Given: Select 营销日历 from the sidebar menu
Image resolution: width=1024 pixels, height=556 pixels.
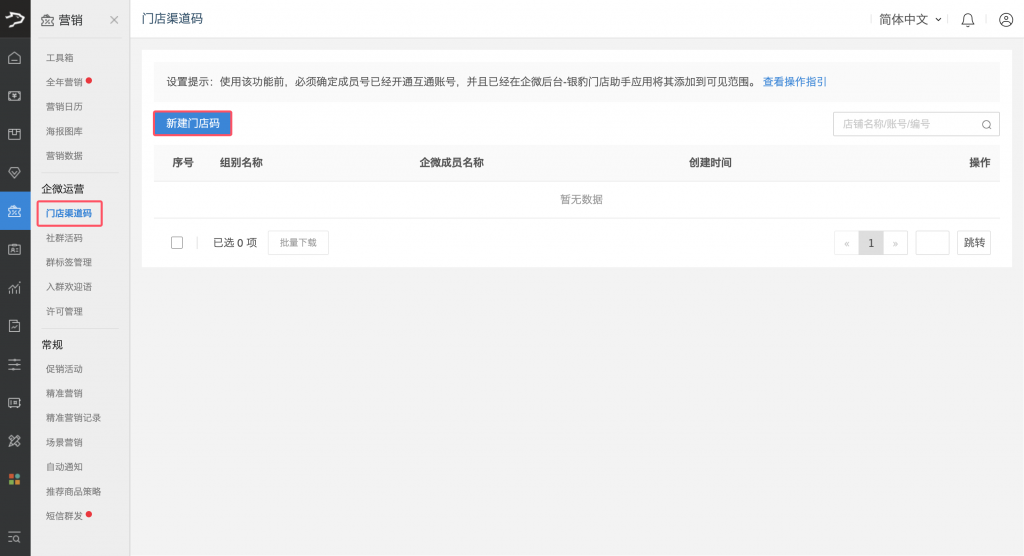Looking at the screenshot, I should point(64,106).
